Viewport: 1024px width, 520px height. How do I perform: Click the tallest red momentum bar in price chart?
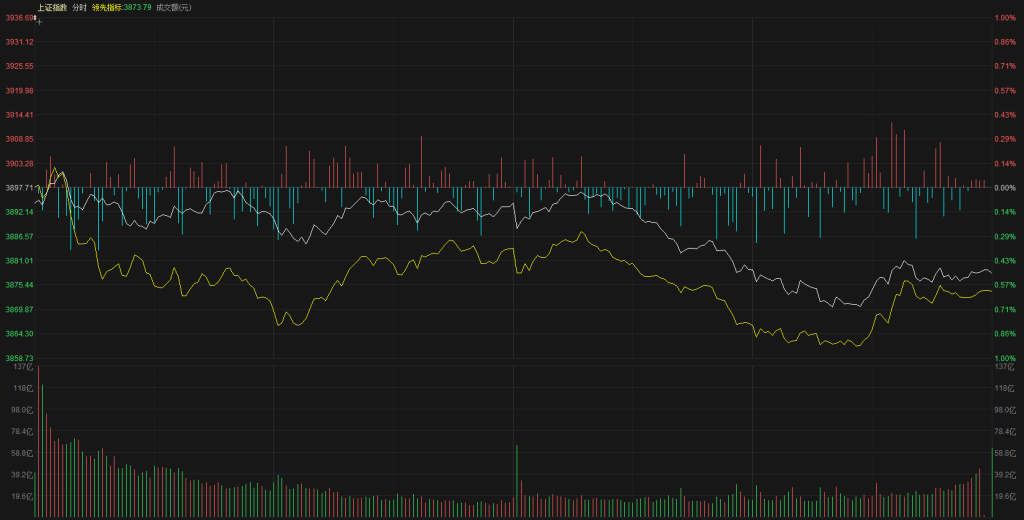[890, 155]
